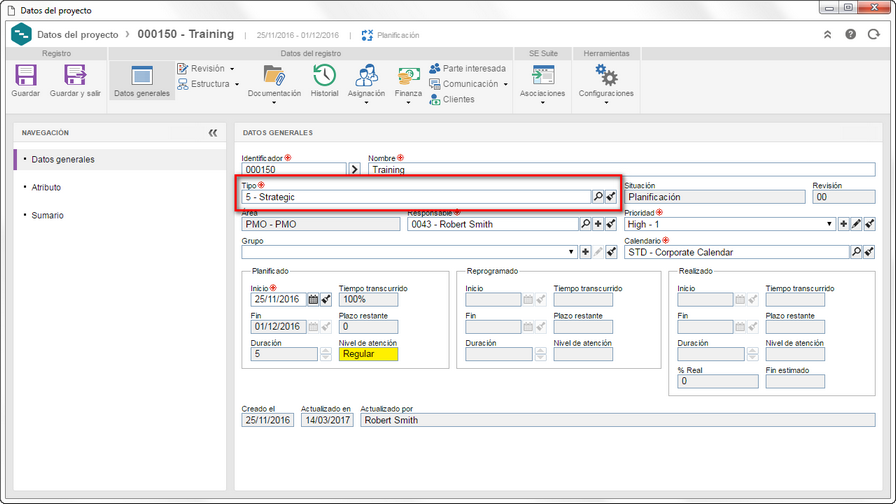Collapse the header with double chevron

pos(827,35)
